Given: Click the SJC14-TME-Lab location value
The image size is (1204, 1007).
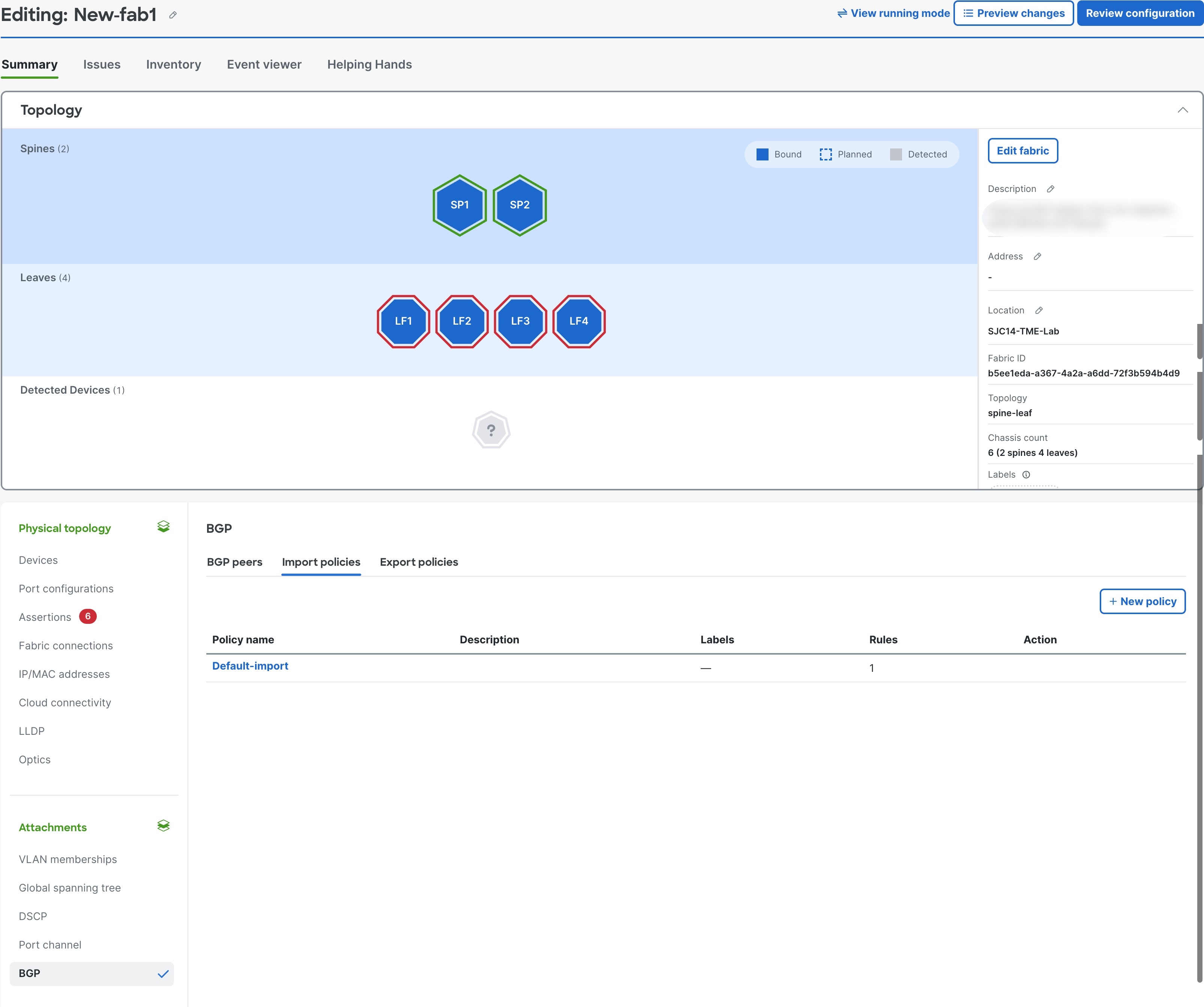Looking at the screenshot, I should (1023, 331).
